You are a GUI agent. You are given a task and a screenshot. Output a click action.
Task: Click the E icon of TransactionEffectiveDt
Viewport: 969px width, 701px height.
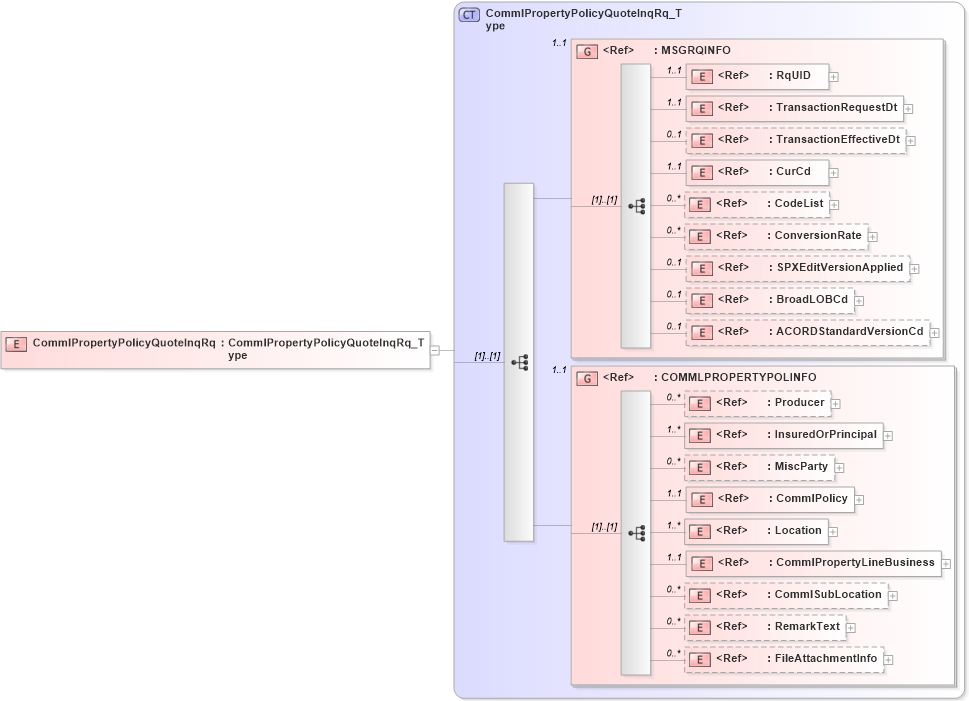701,140
